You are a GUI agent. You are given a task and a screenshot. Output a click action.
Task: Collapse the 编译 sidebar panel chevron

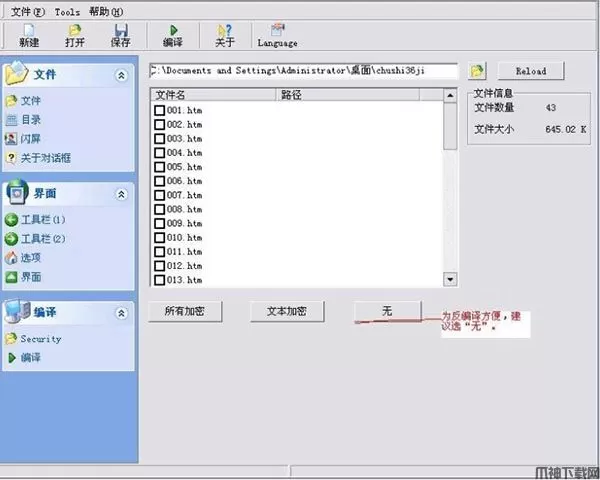coord(121,313)
